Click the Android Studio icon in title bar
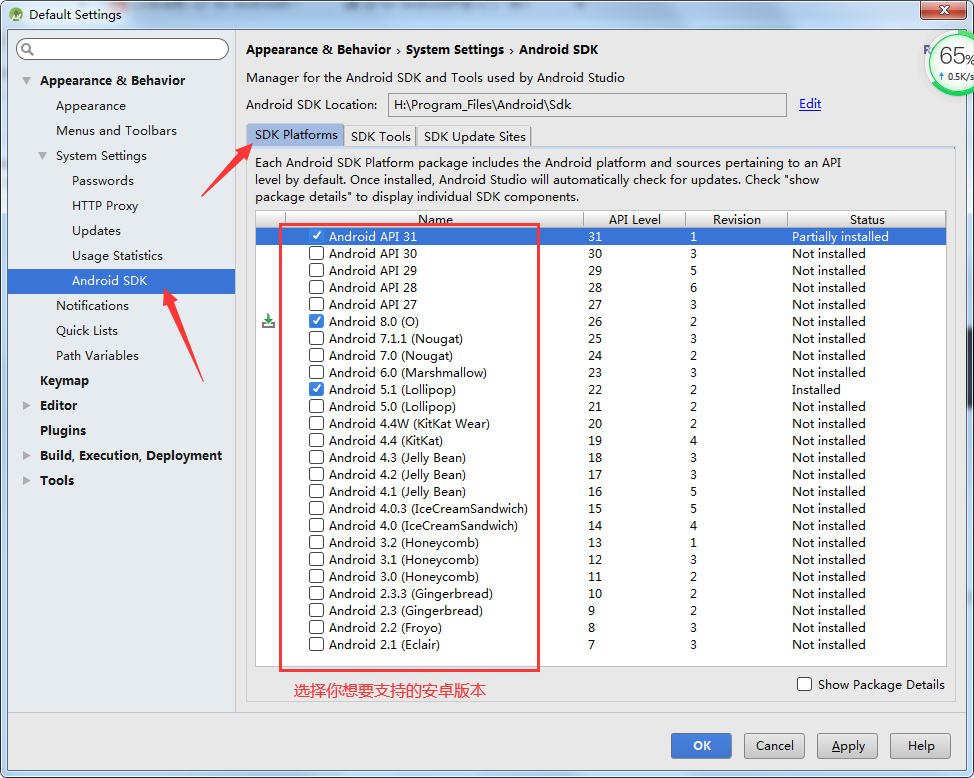 click(x=16, y=14)
